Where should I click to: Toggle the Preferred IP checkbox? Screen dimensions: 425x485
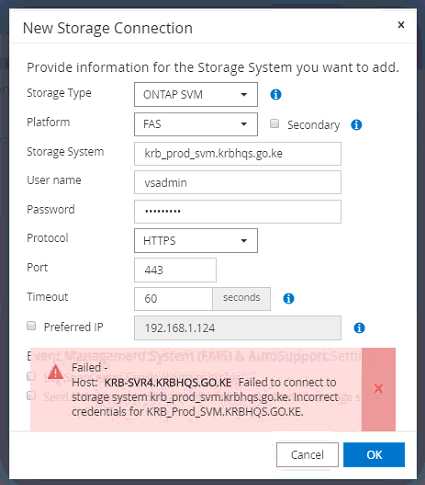pos(31,325)
